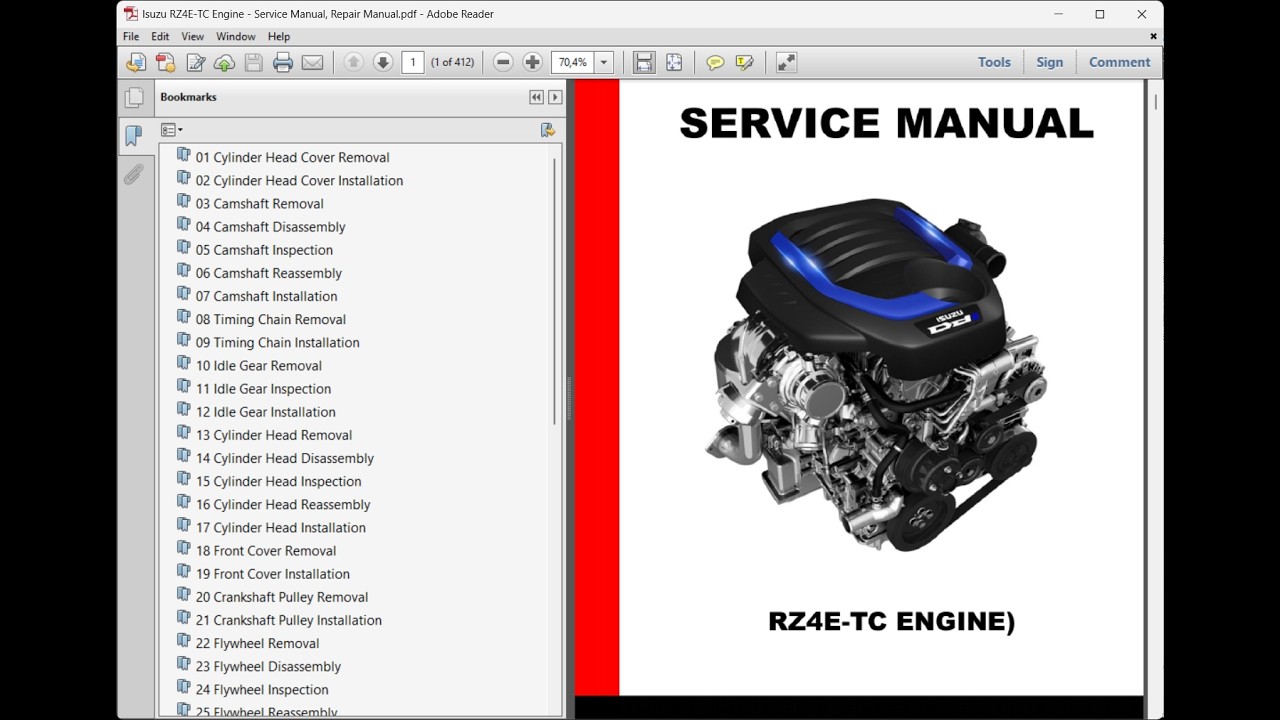
Task: Select bookmark 22 Flywheel Removal
Action: click(x=257, y=643)
